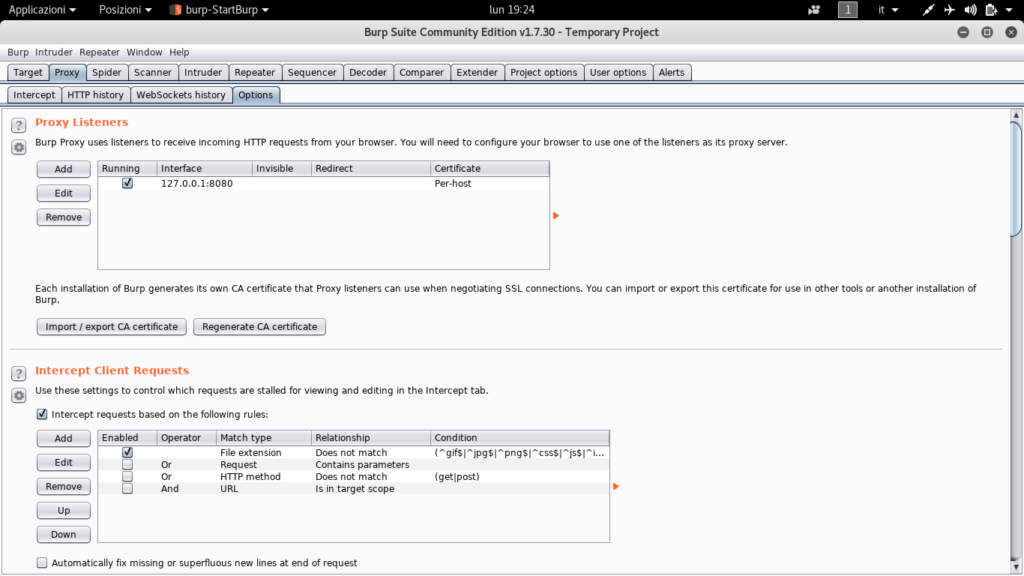Uncheck Intercept requests based on following rules
The width and height of the screenshot is (1024, 576).
tap(42, 414)
